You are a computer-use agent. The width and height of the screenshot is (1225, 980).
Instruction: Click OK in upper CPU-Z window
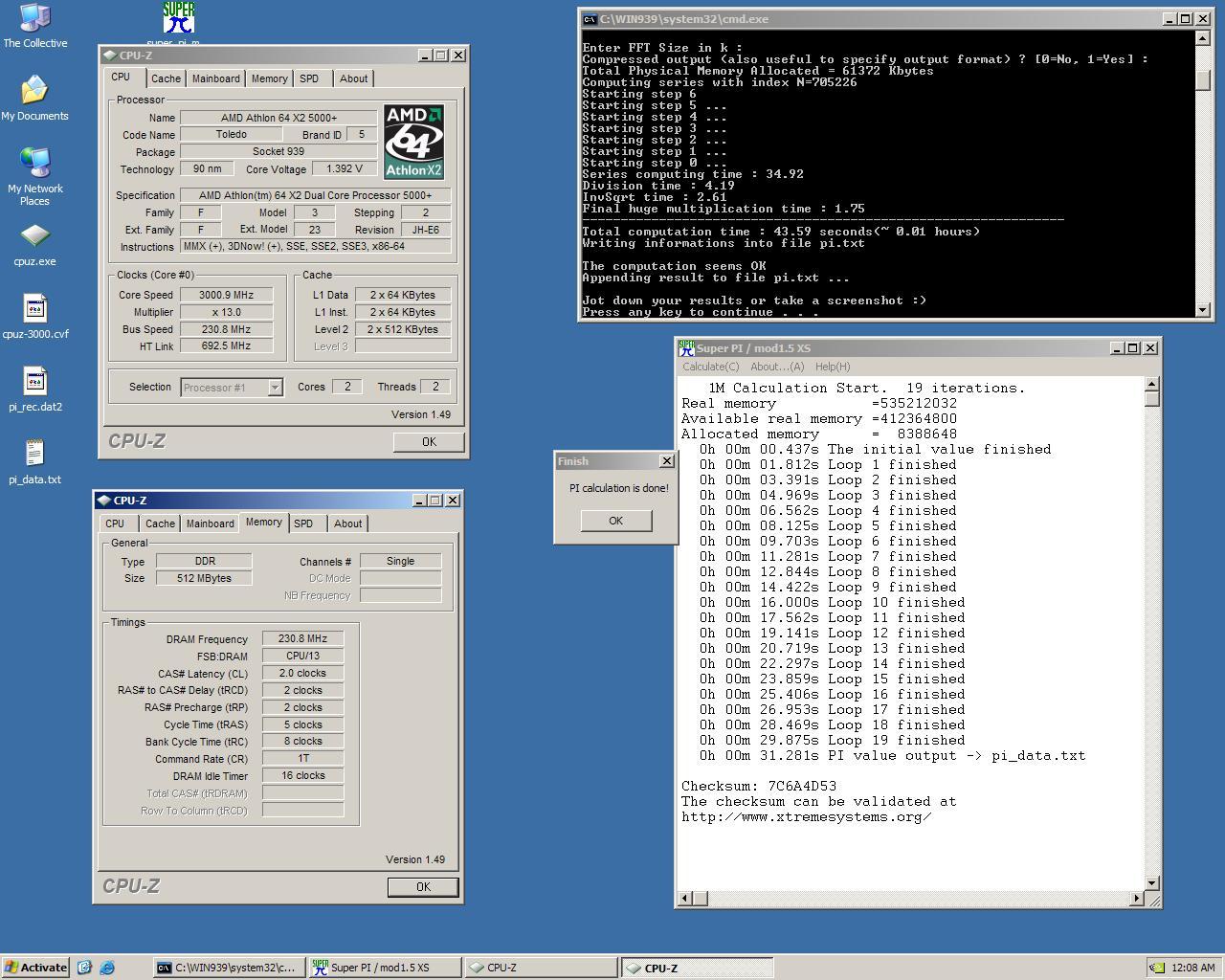[x=428, y=442]
